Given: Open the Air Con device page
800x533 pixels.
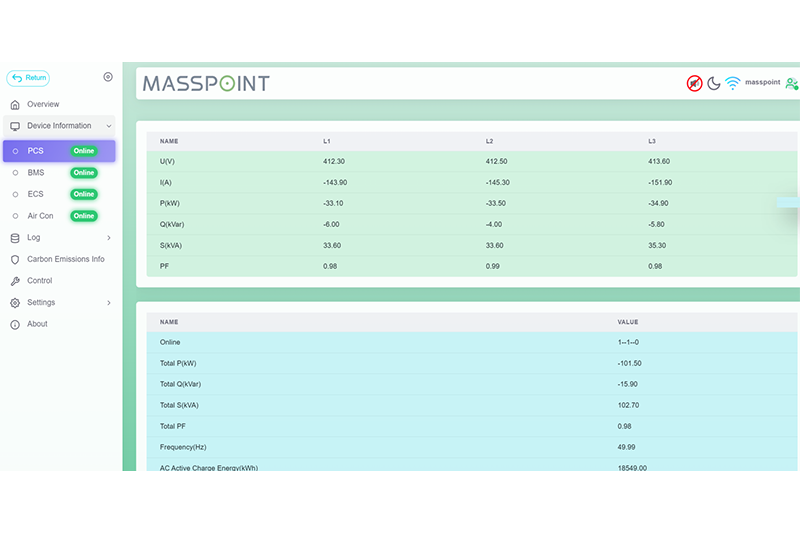Looking at the screenshot, I should coord(40,216).
